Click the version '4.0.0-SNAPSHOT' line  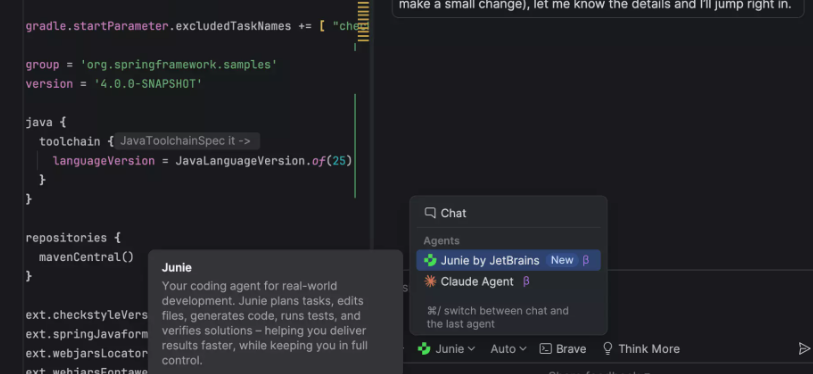114,84
